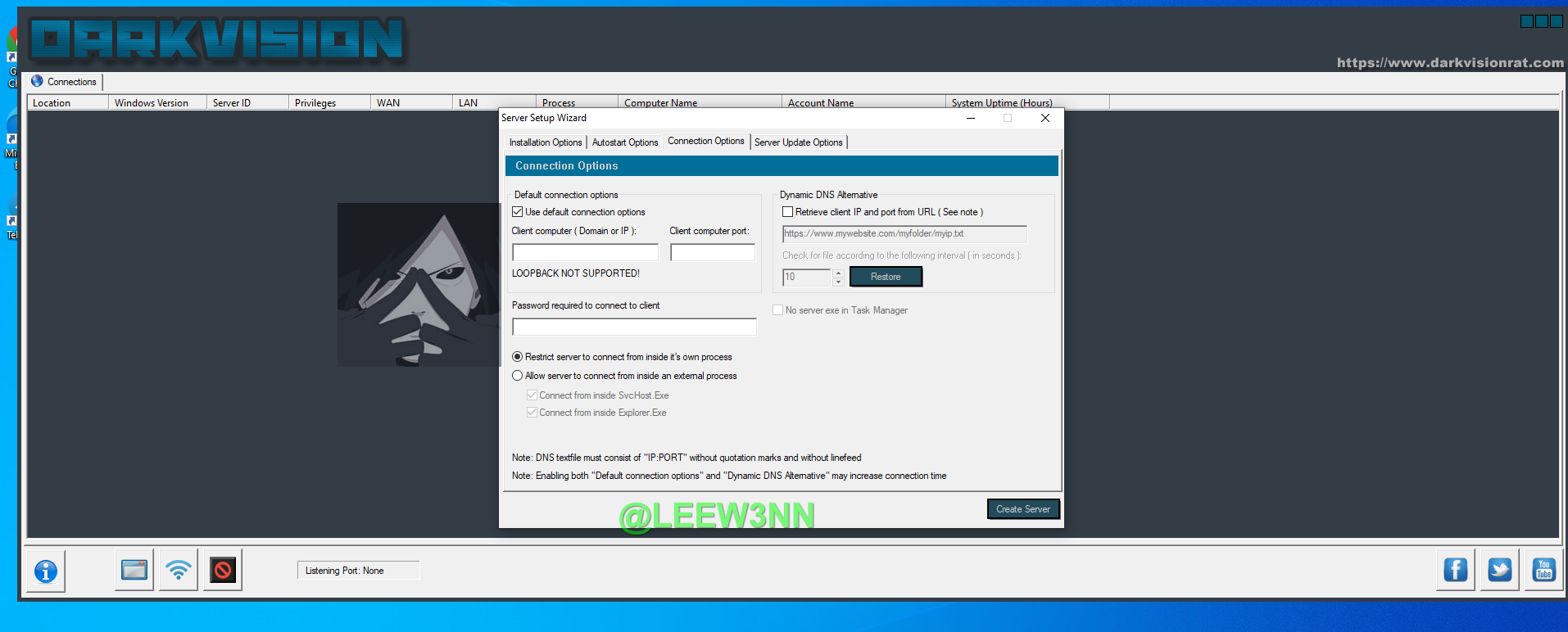Screen dimensions: 1568x632
Task: Select Restrict server to its own process
Action: [x=518, y=357]
